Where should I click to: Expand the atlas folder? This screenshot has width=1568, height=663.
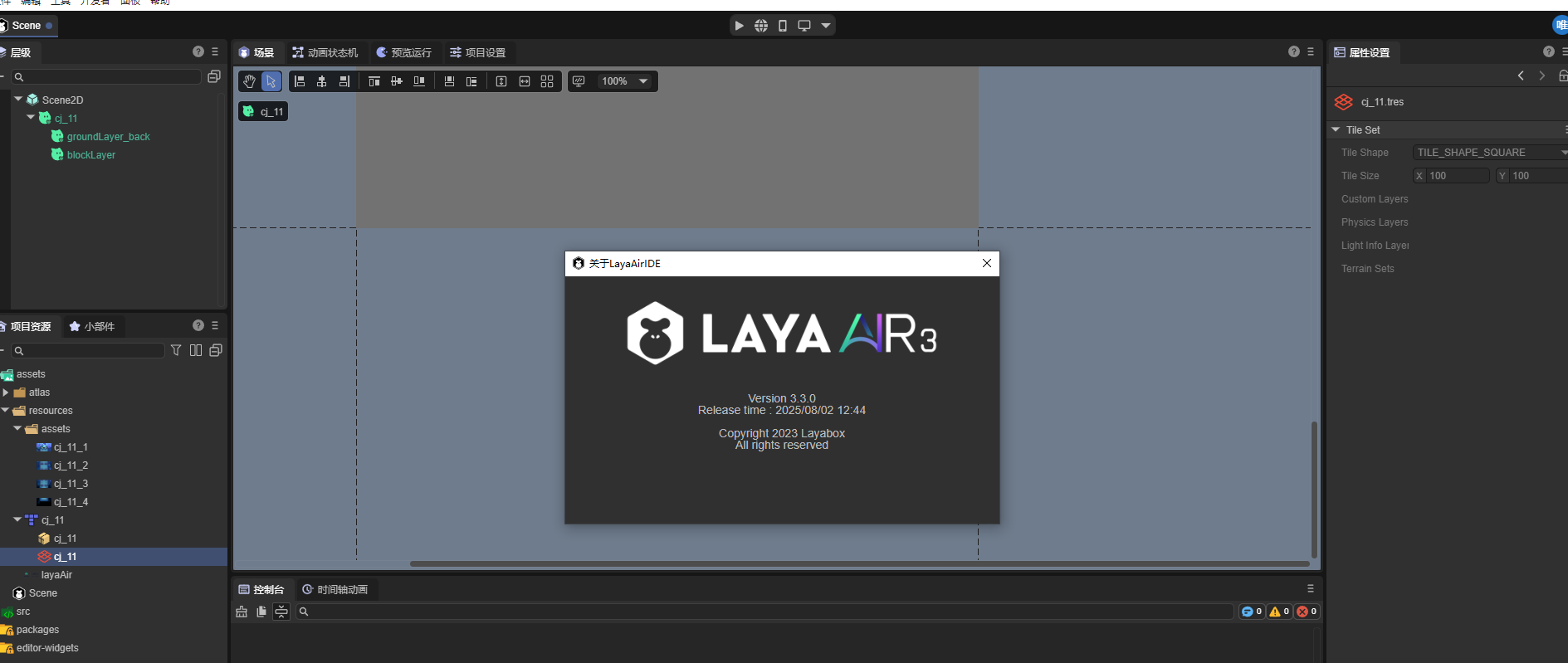point(6,392)
